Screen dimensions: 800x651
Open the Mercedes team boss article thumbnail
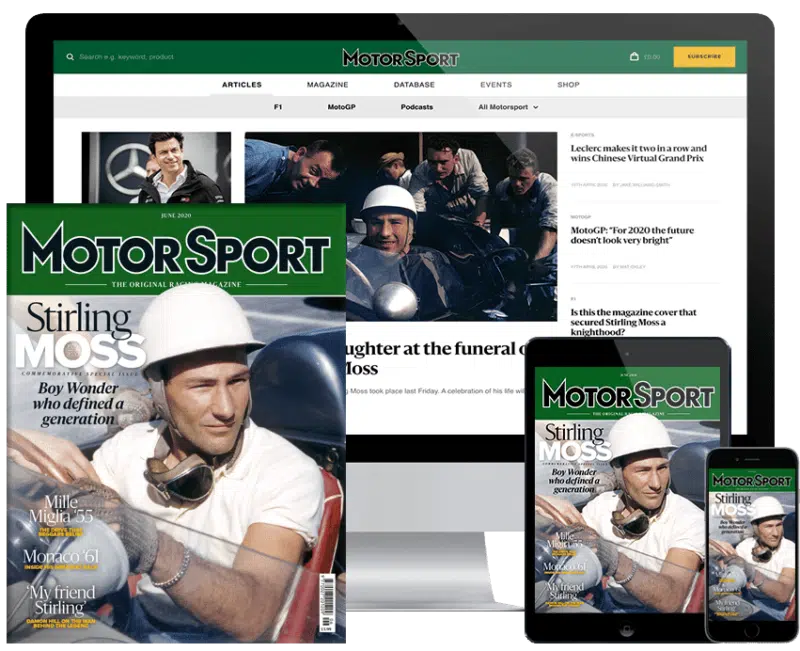pos(156,168)
